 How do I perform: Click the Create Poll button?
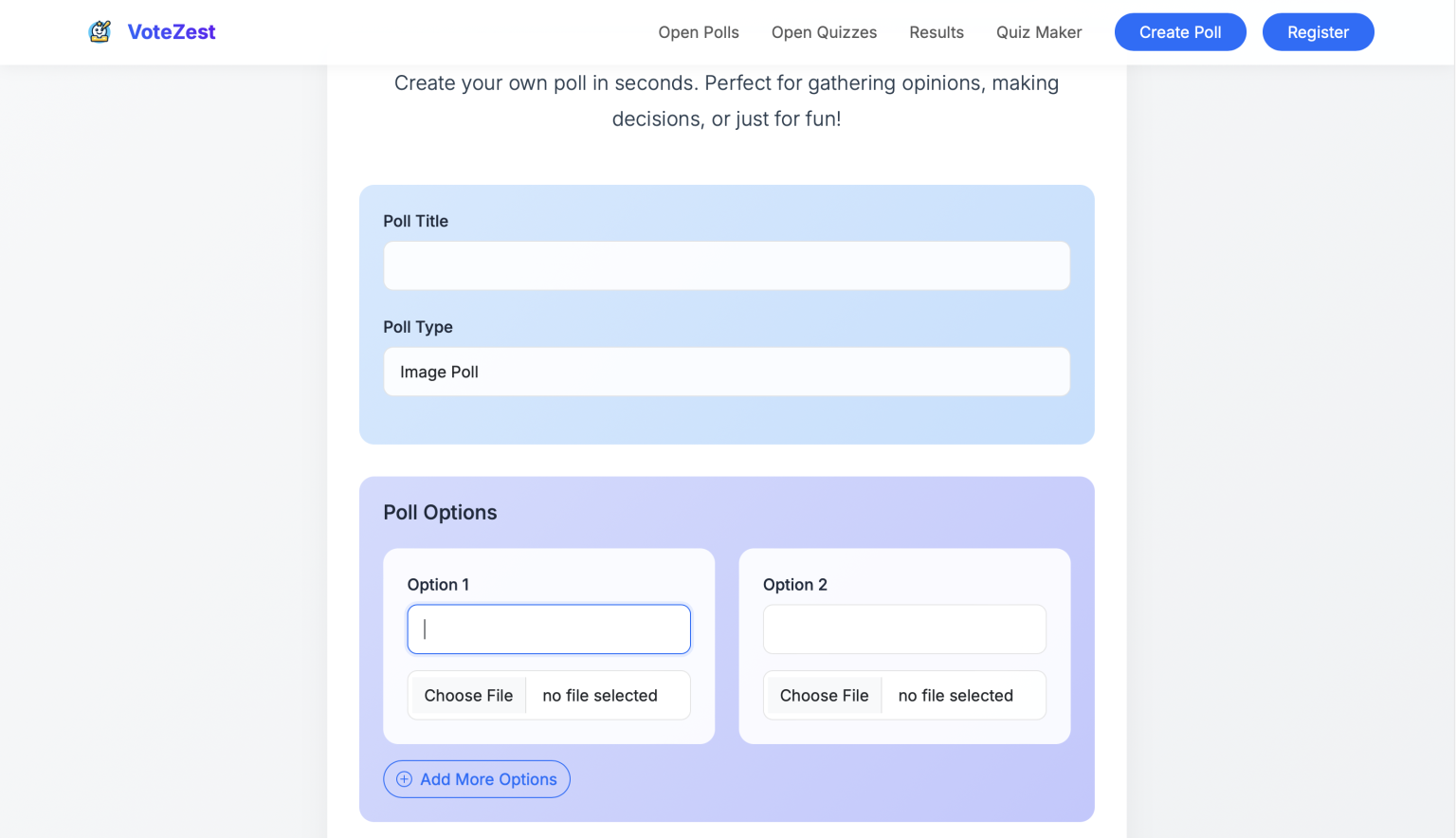point(1180,31)
